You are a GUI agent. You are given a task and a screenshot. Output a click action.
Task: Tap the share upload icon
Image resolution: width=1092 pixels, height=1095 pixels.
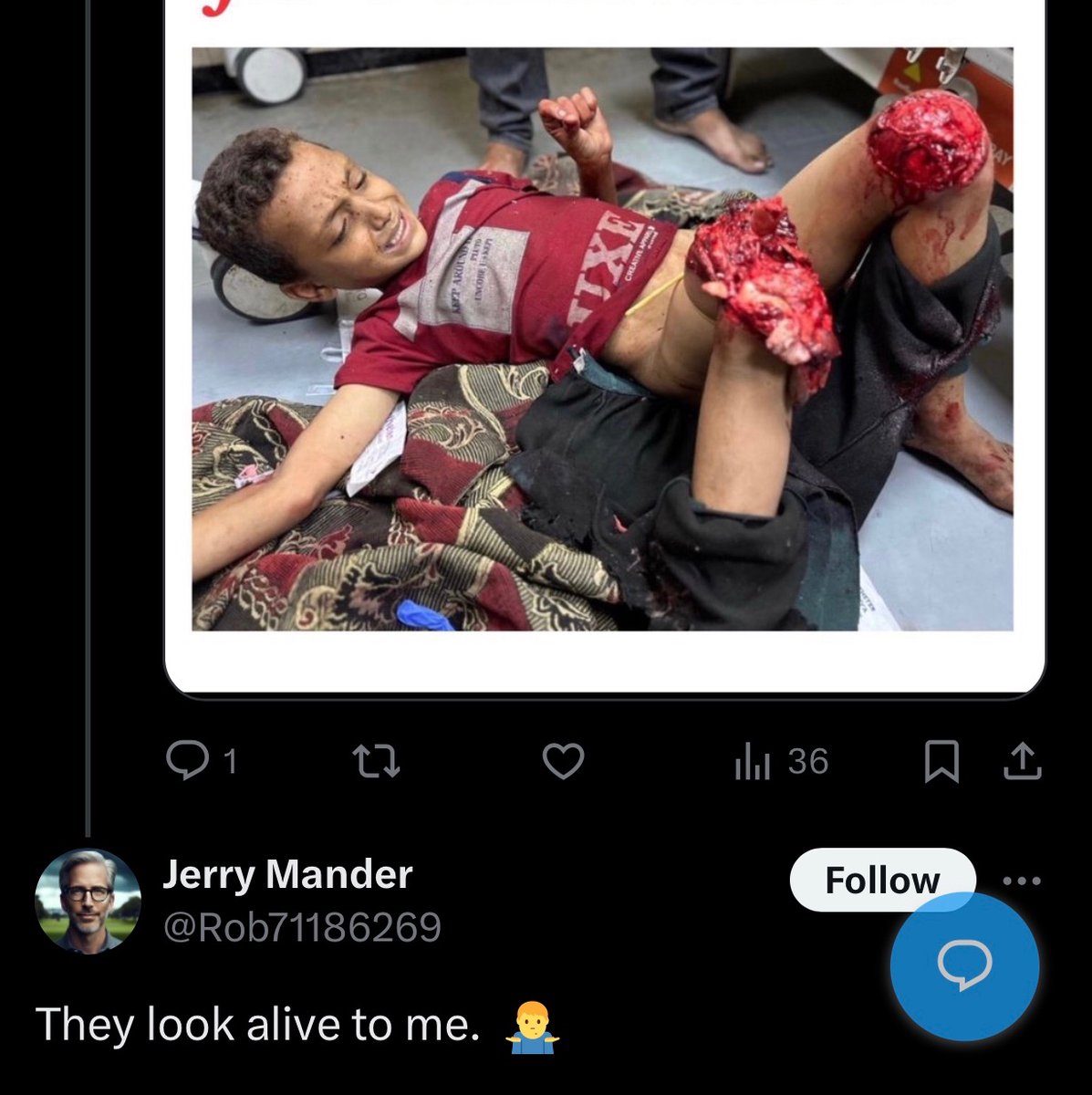[x=1022, y=762]
